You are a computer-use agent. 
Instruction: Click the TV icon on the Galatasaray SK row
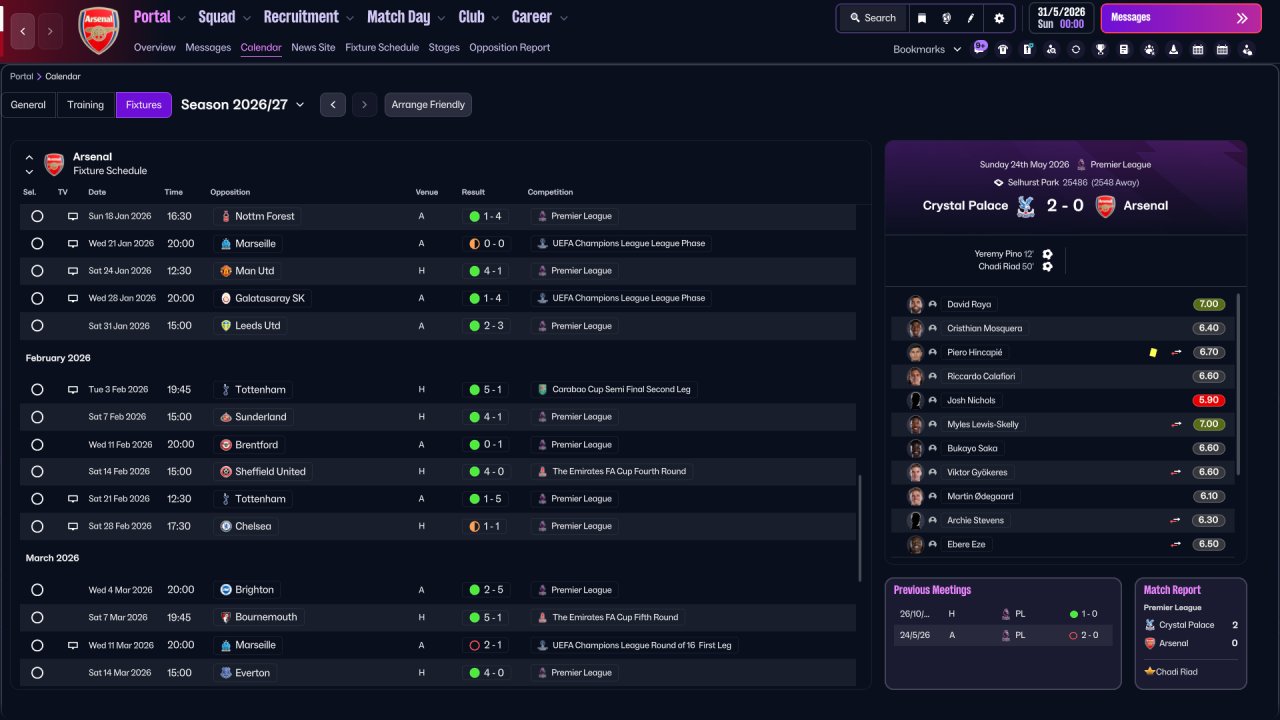[72, 298]
